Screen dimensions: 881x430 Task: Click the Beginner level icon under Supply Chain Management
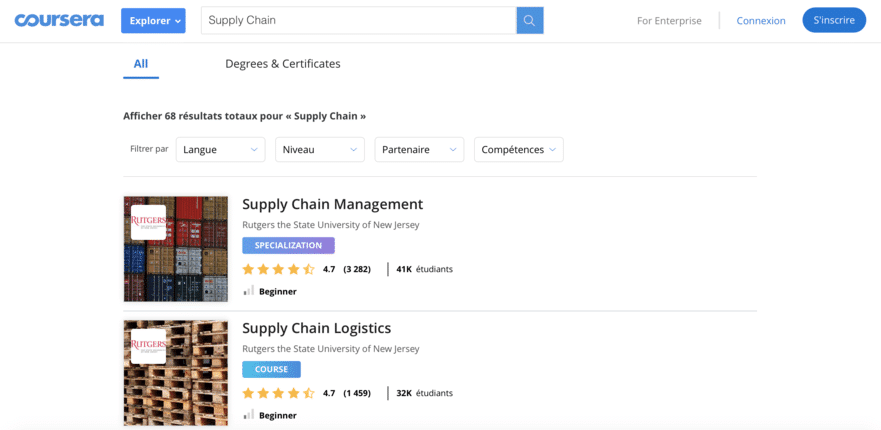[x=248, y=291]
